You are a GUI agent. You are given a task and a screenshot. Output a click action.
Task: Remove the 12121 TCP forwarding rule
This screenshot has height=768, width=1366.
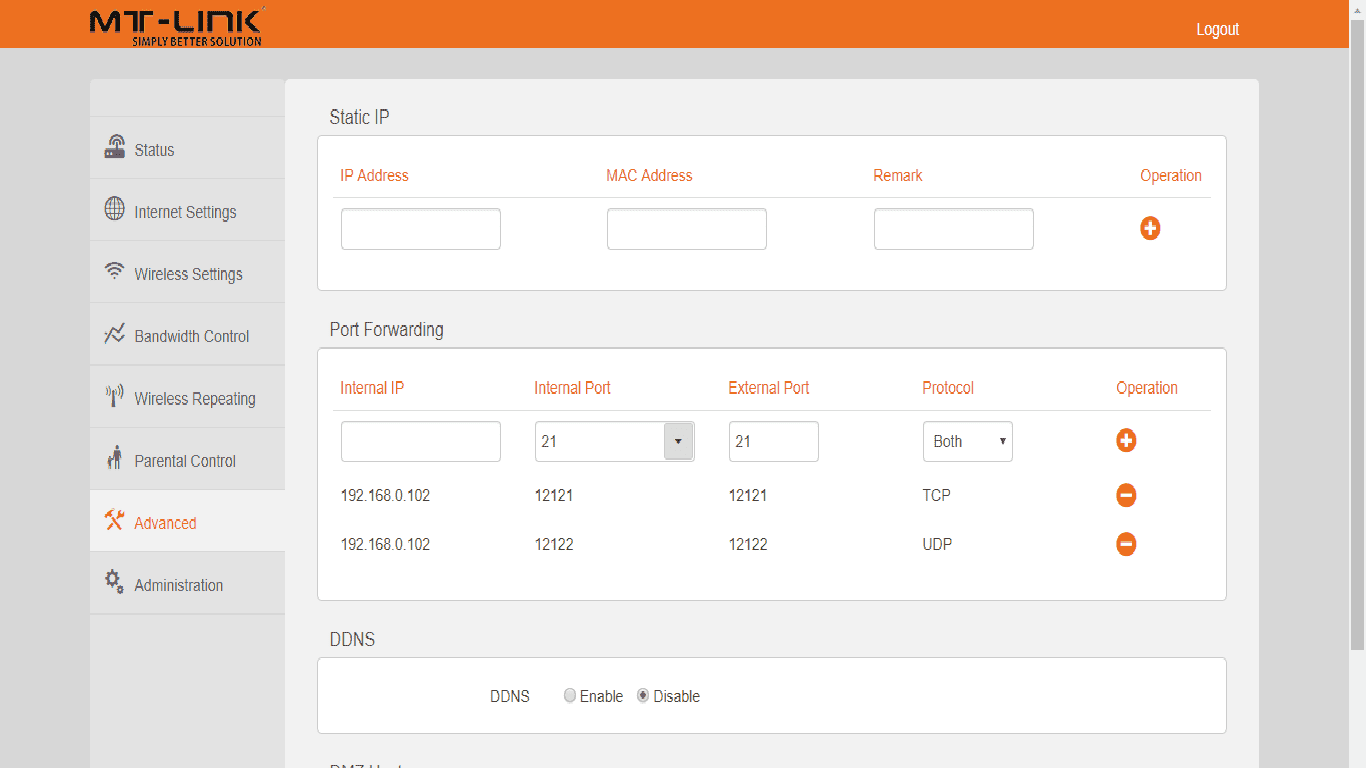click(x=1126, y=495)
